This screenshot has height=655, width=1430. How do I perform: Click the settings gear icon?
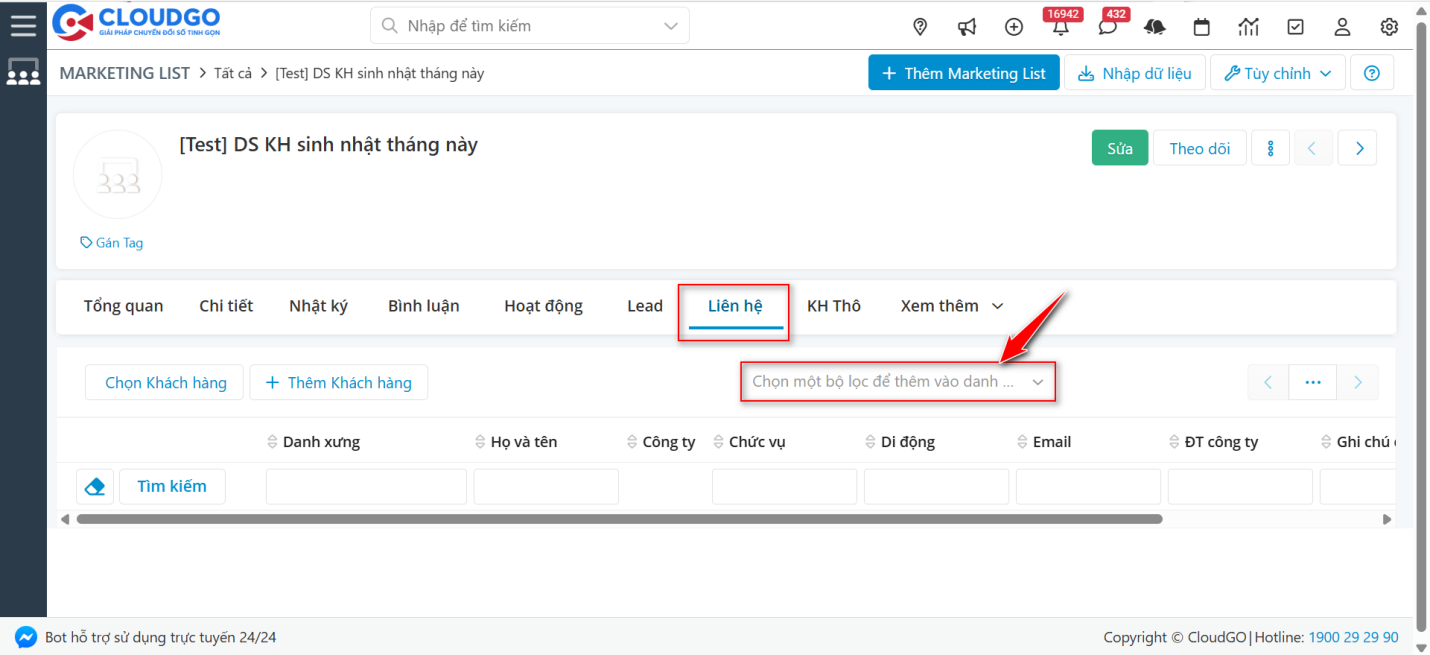1389,27
